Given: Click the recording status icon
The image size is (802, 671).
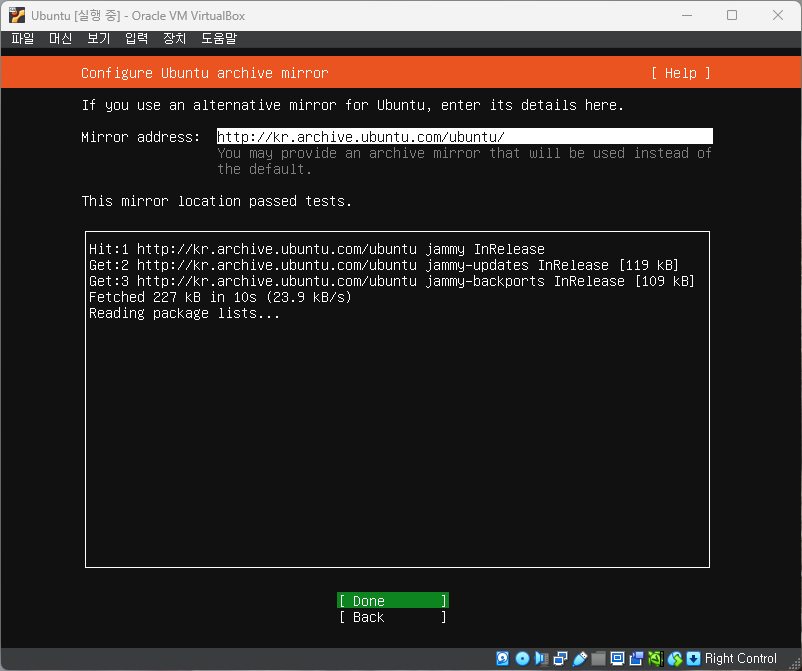Looking at the screenshot, I should [637, 659].
